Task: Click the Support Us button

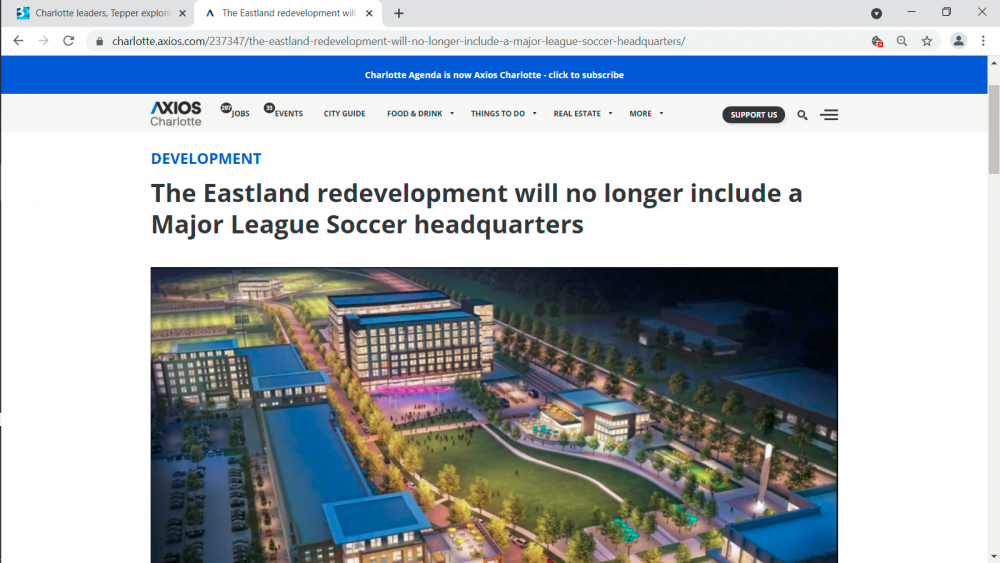Action: [753, 115]
